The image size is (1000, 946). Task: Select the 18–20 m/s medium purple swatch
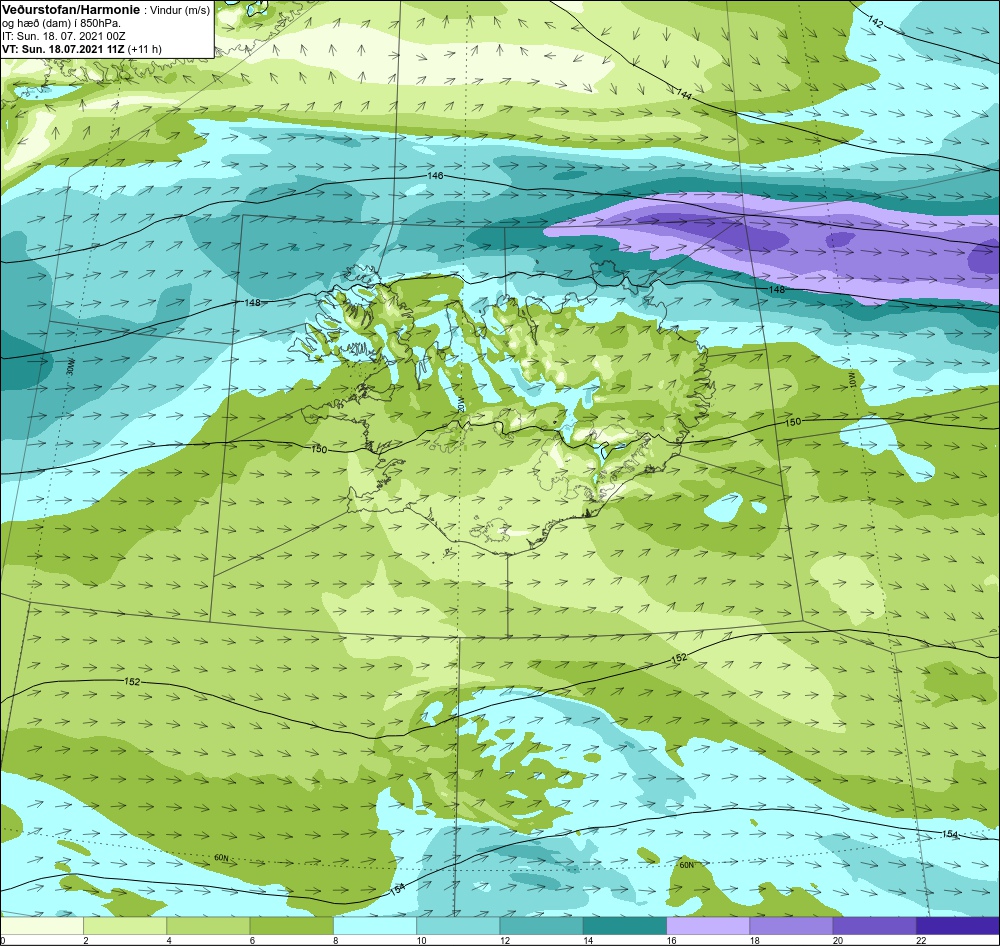coord(791,925)
